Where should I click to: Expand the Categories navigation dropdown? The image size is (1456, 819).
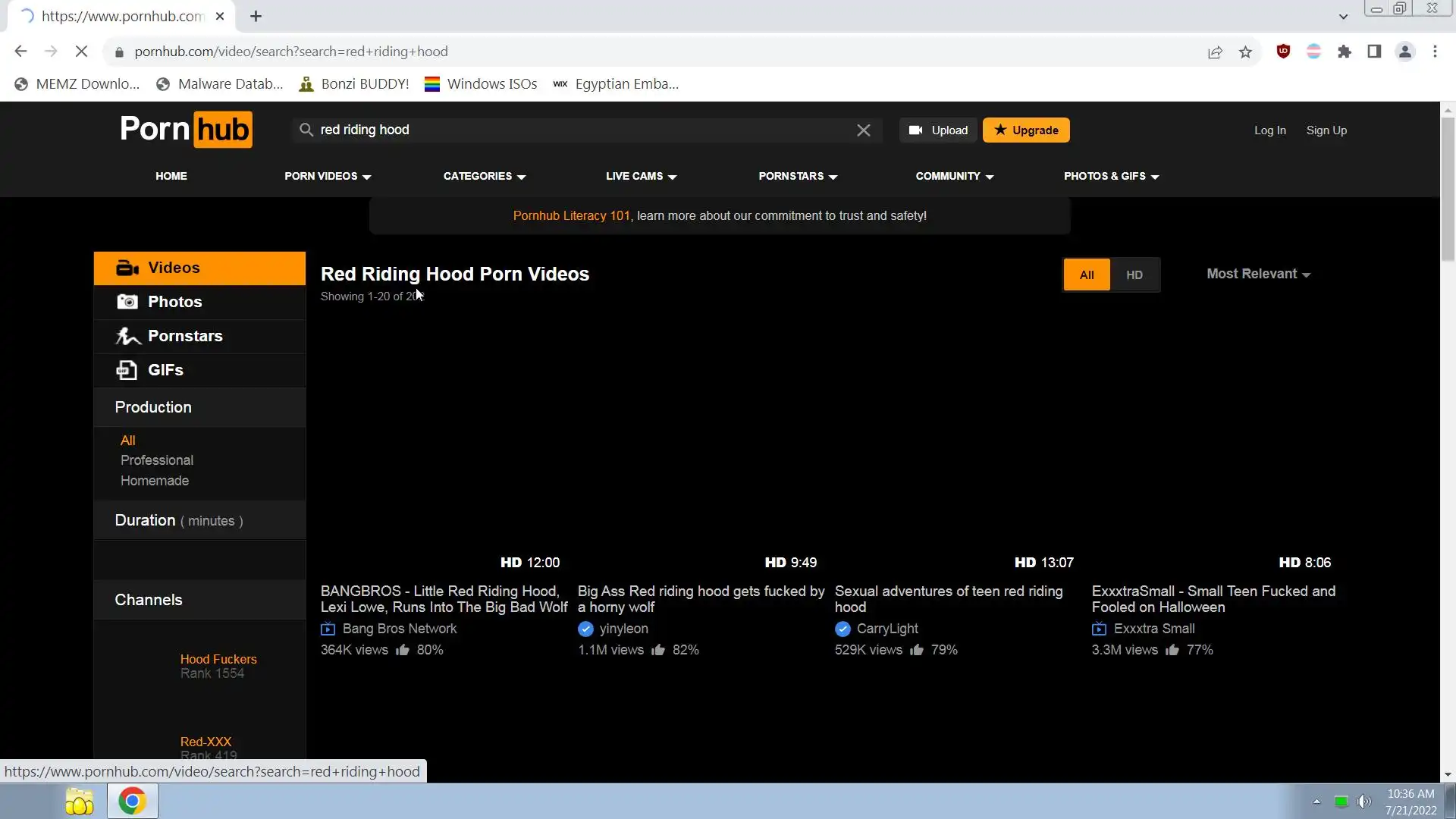point(484,176)
